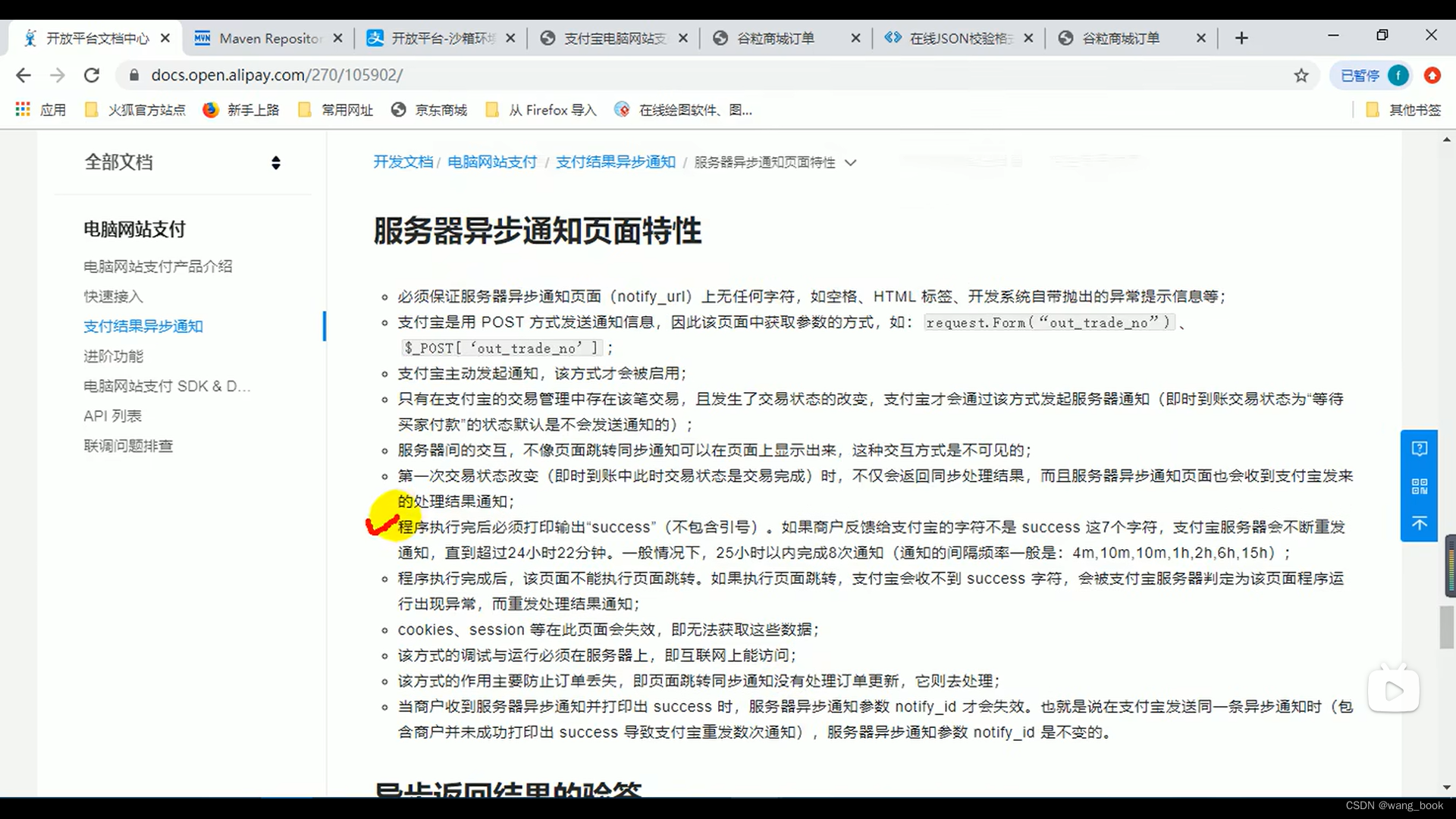Open the 火狐官方站点 bookmark folder
1456x819 pixels.
tap(135, 110)
